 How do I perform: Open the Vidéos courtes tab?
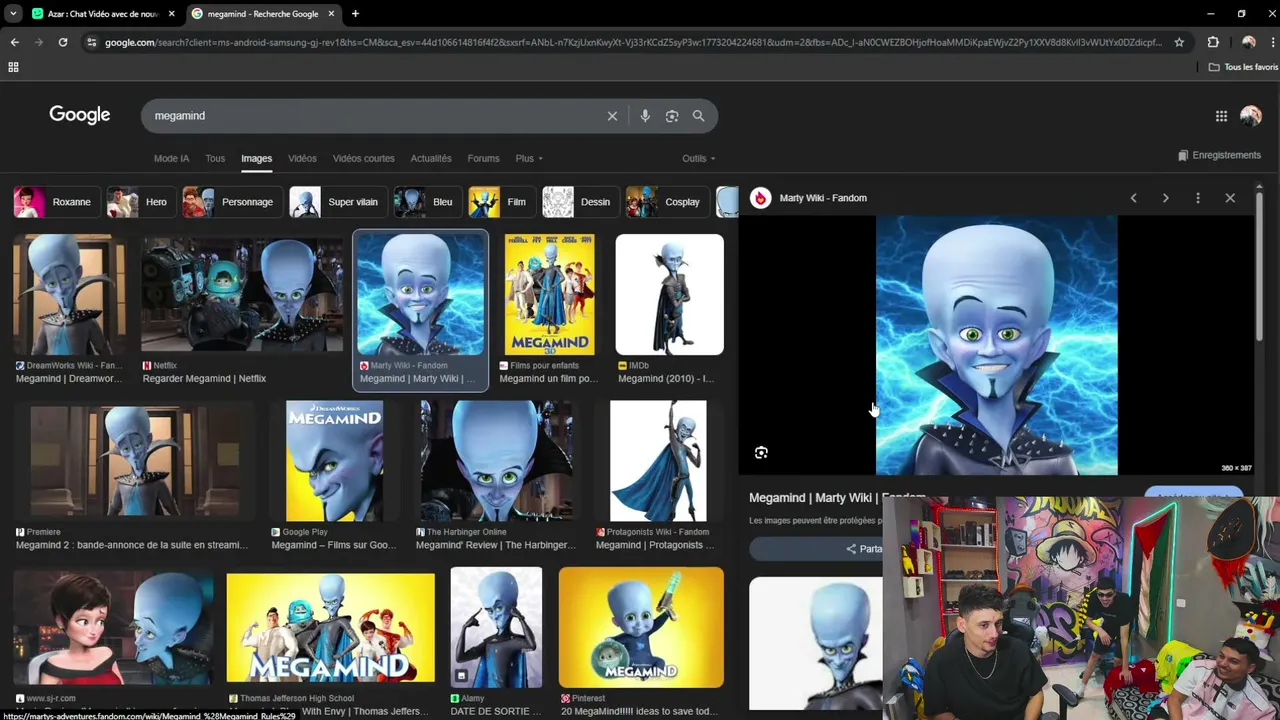(x=363, y=158)
